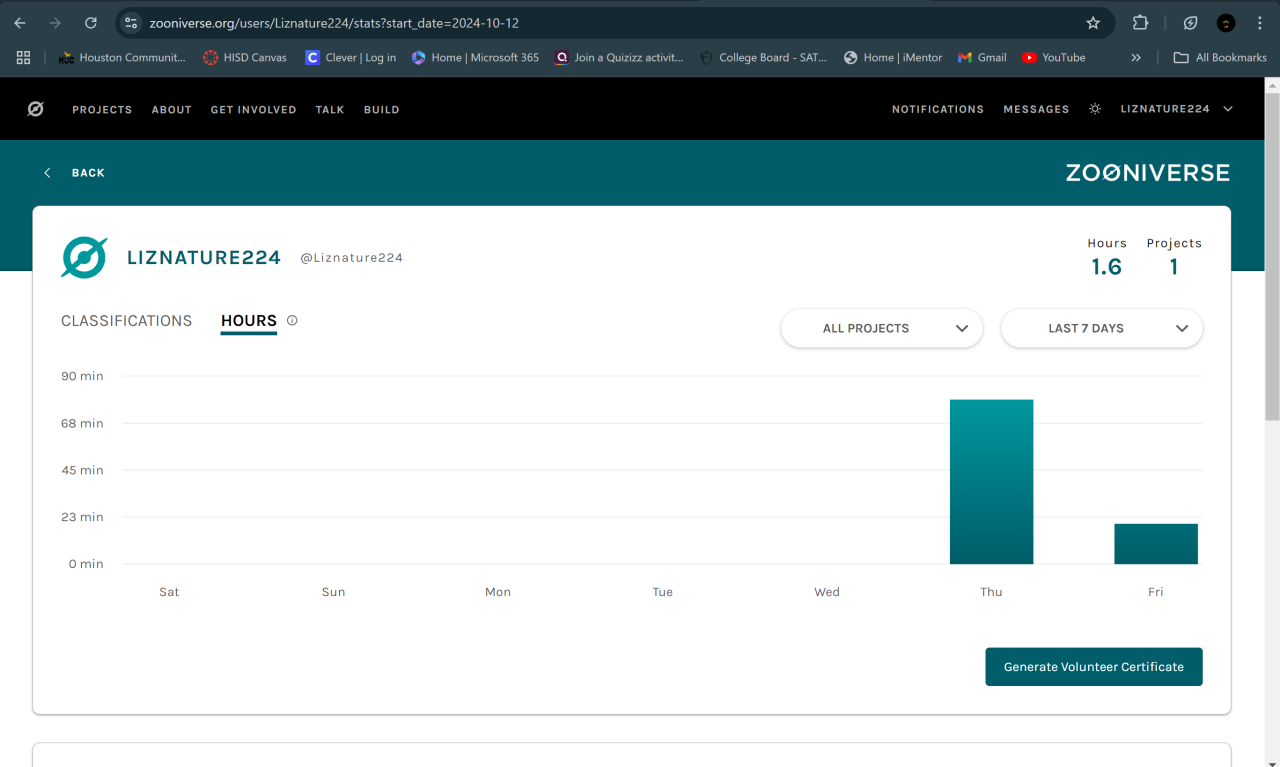Viewport: 1280px width, 767px height.
Task: Click the LIZNATURE224 display name heading
Action: point(204,257)
